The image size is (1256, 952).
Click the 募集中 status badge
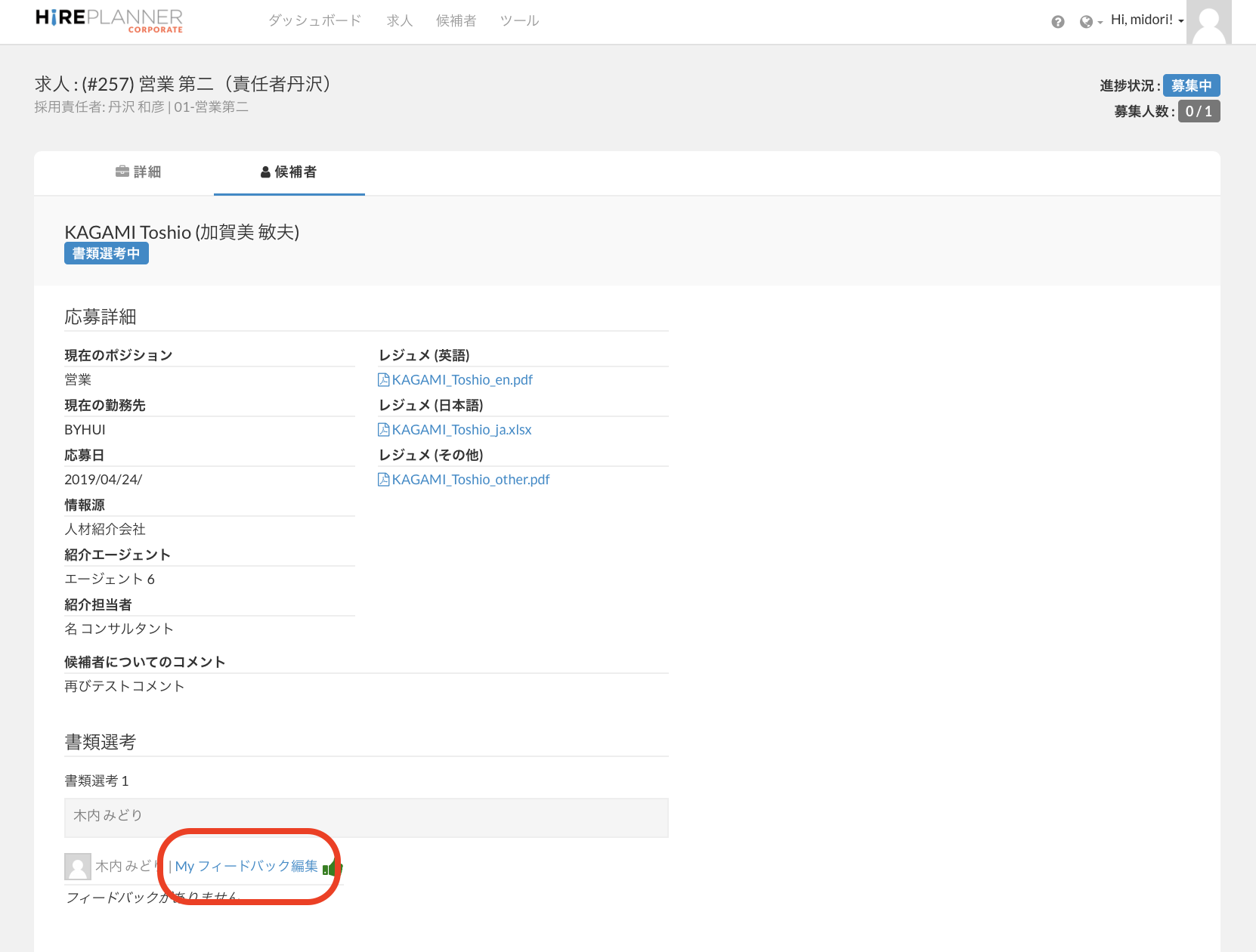click(x=1191, y=85)
